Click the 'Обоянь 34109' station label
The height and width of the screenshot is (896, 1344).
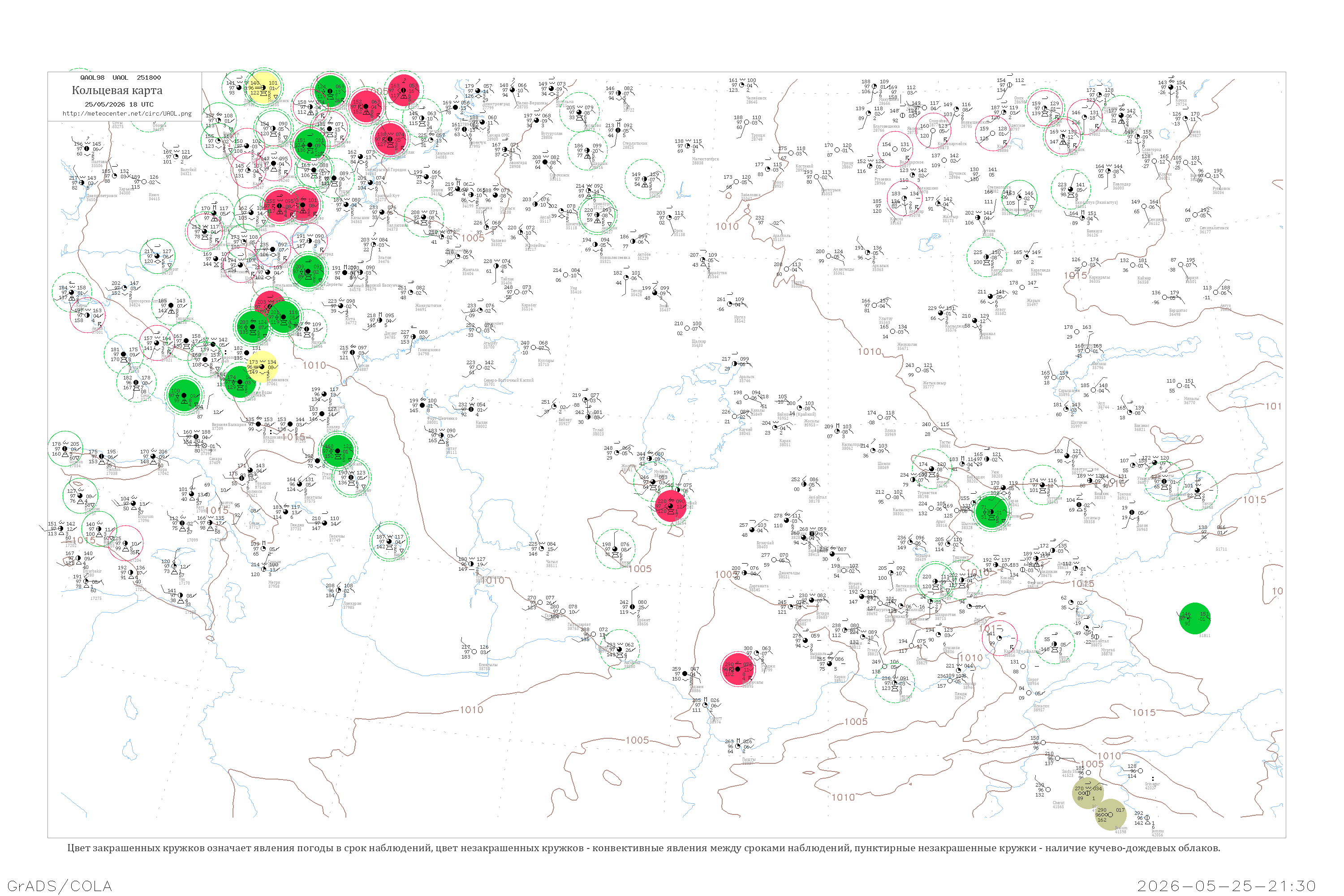(x=159, y=127)
